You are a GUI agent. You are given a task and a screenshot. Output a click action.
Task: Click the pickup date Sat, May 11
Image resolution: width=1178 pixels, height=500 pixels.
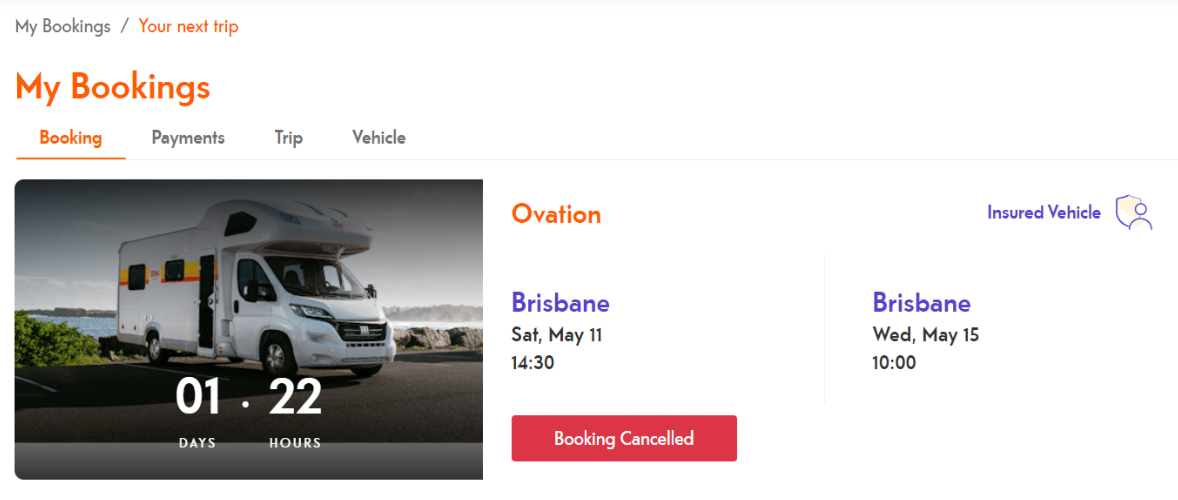(x=557, y=335)
